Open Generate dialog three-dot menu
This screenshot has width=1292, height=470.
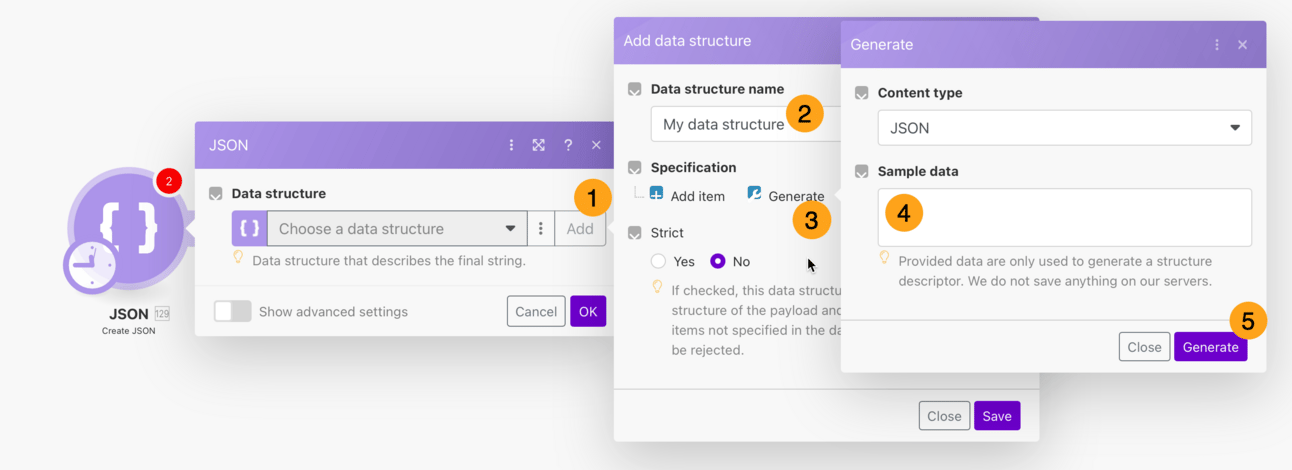tap(1217, 45)
